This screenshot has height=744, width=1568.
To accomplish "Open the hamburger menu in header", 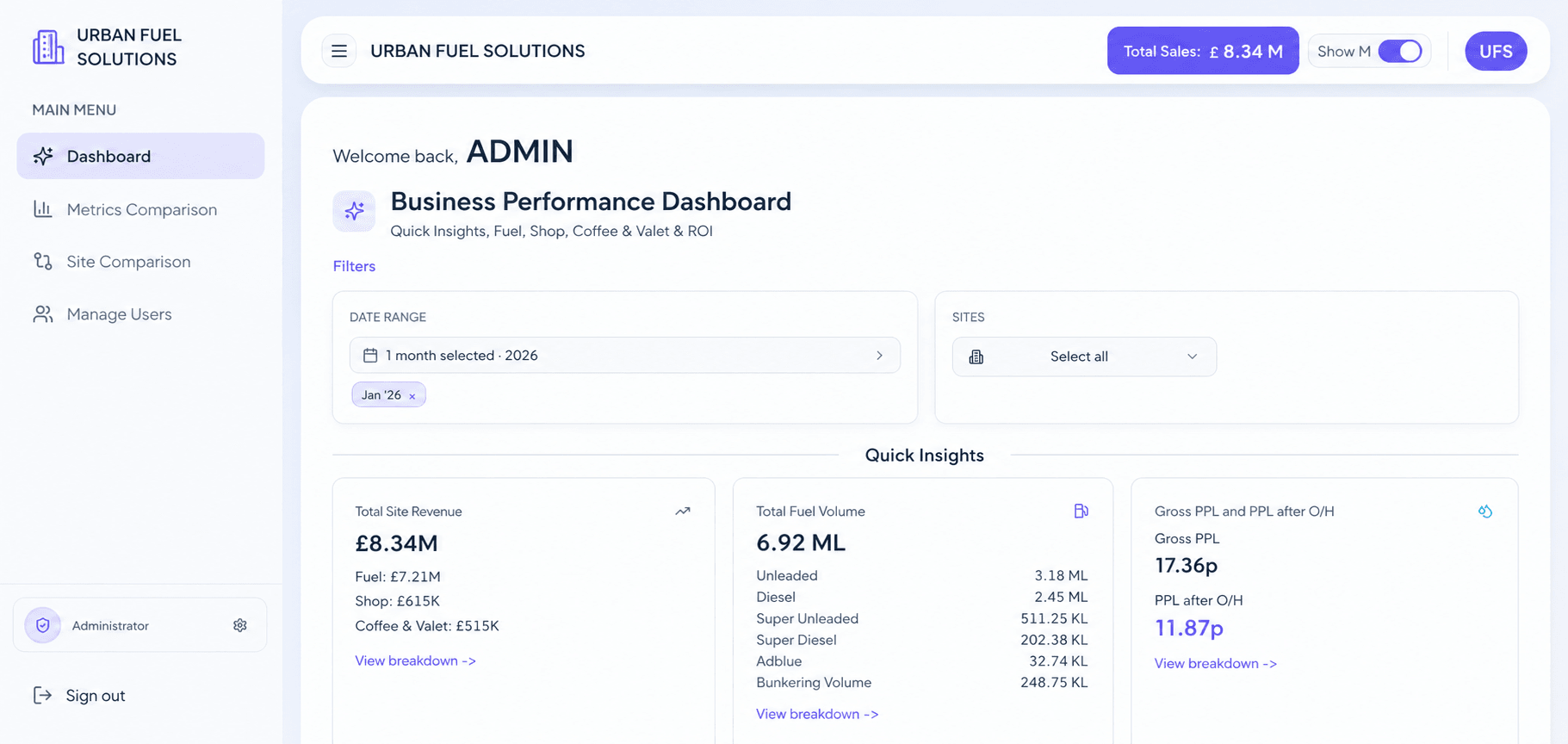I will [339, 51].
